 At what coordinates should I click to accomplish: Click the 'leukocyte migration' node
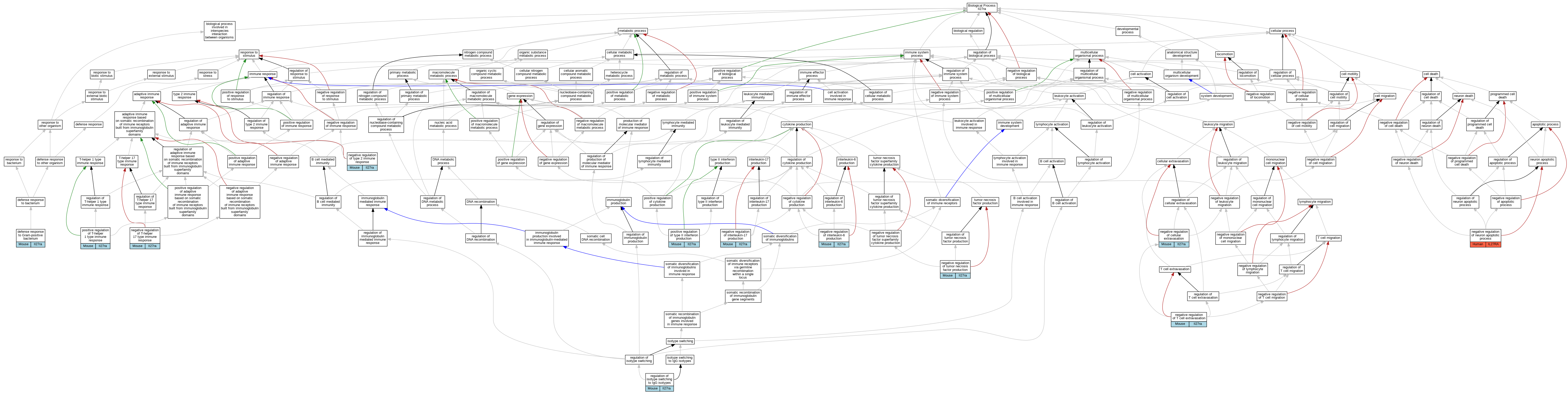[x=1219, y=124]
